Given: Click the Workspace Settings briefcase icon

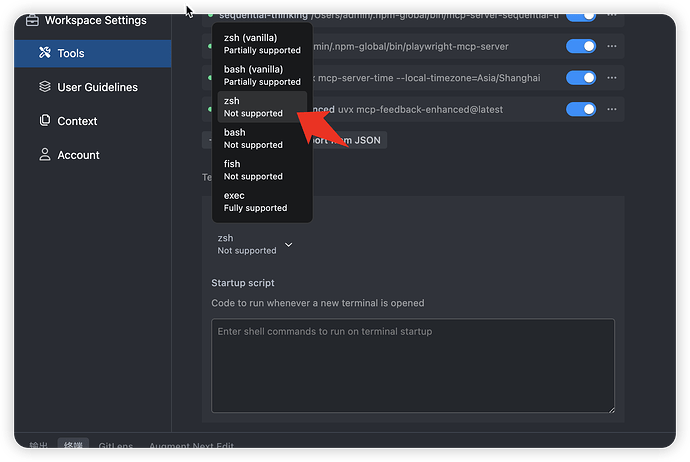Looking at the screenshot, I should (32, 20).
